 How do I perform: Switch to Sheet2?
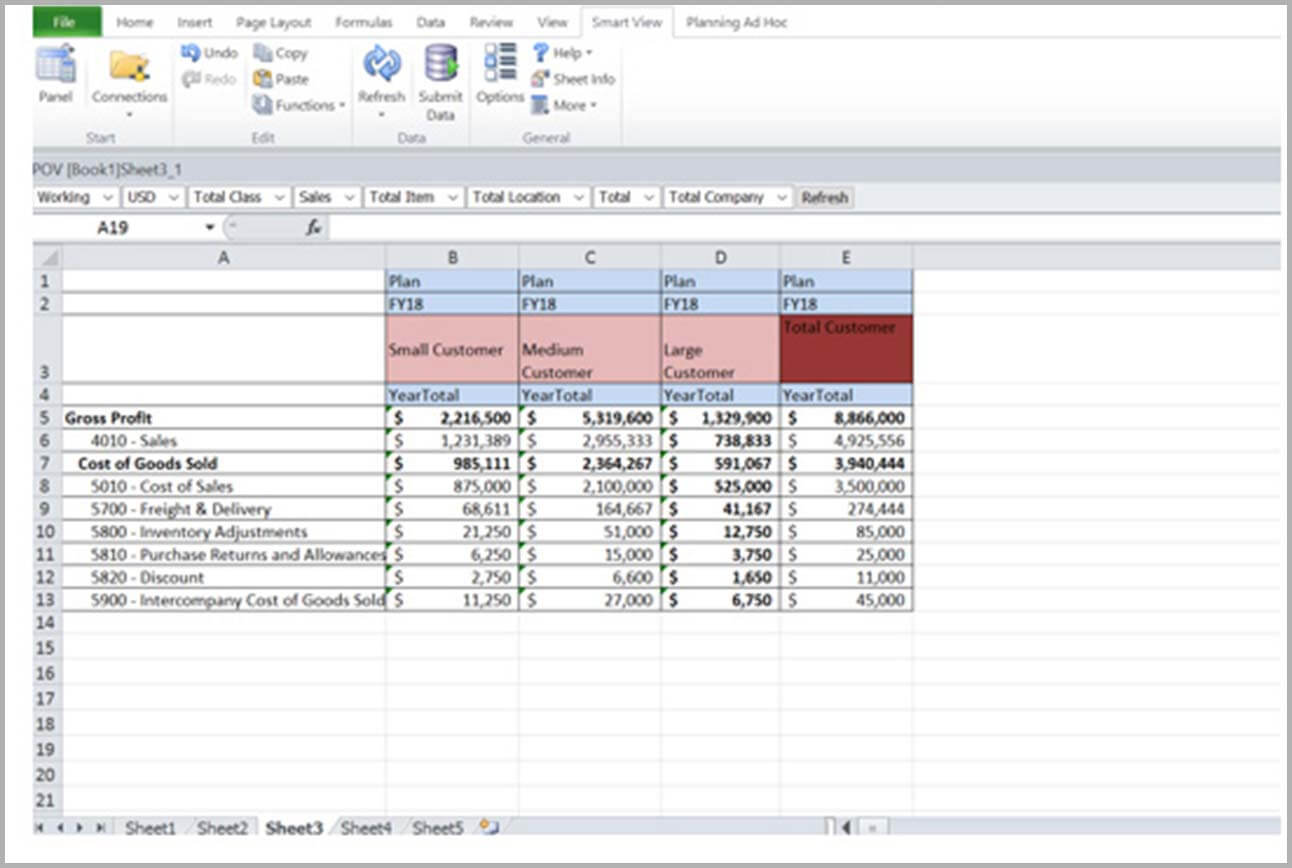222,827
